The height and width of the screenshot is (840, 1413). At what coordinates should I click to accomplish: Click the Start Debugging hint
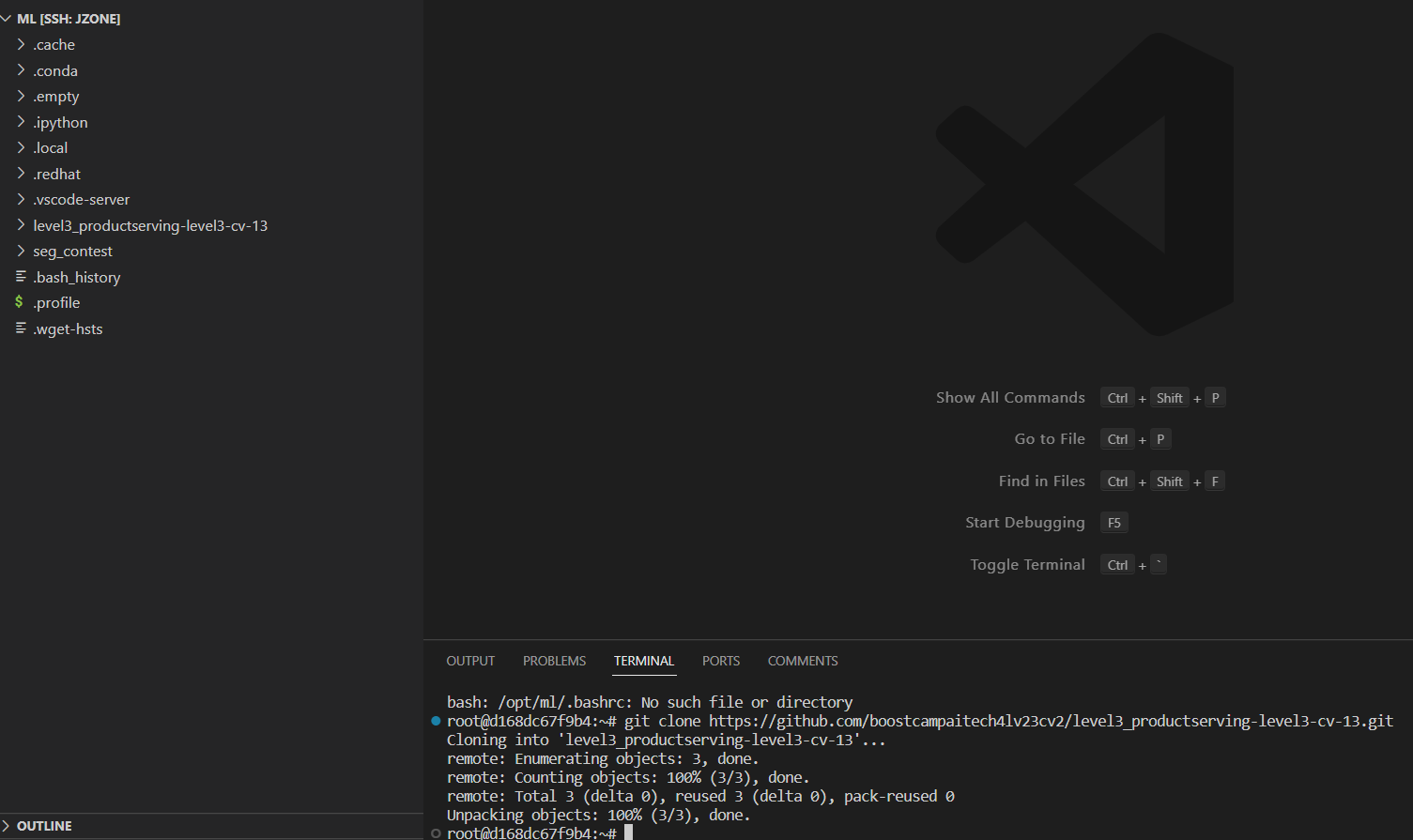pos(1024,523)
